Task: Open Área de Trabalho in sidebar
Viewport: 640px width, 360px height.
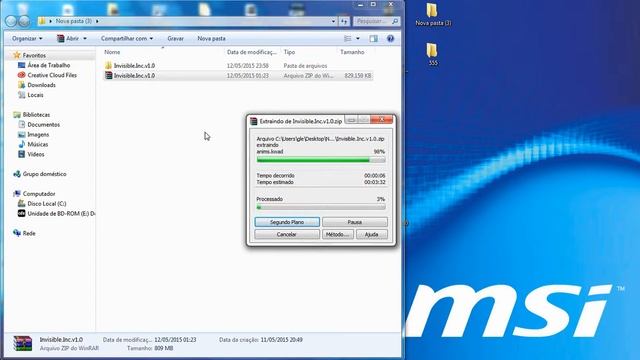Action: click(x=49, y=65)
